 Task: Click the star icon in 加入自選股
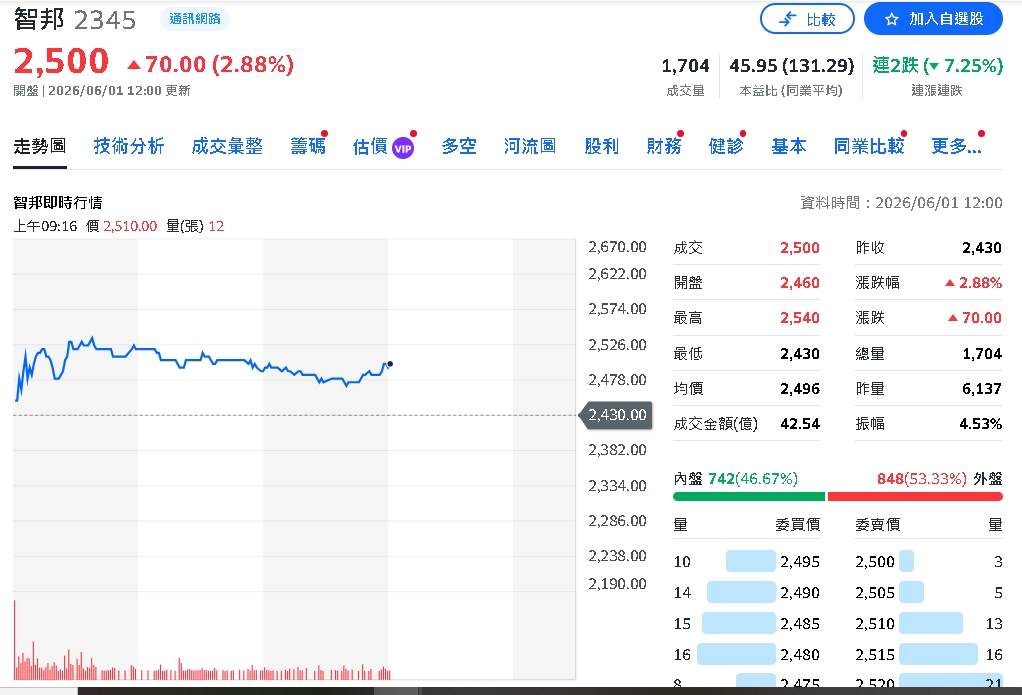[892, 20]
